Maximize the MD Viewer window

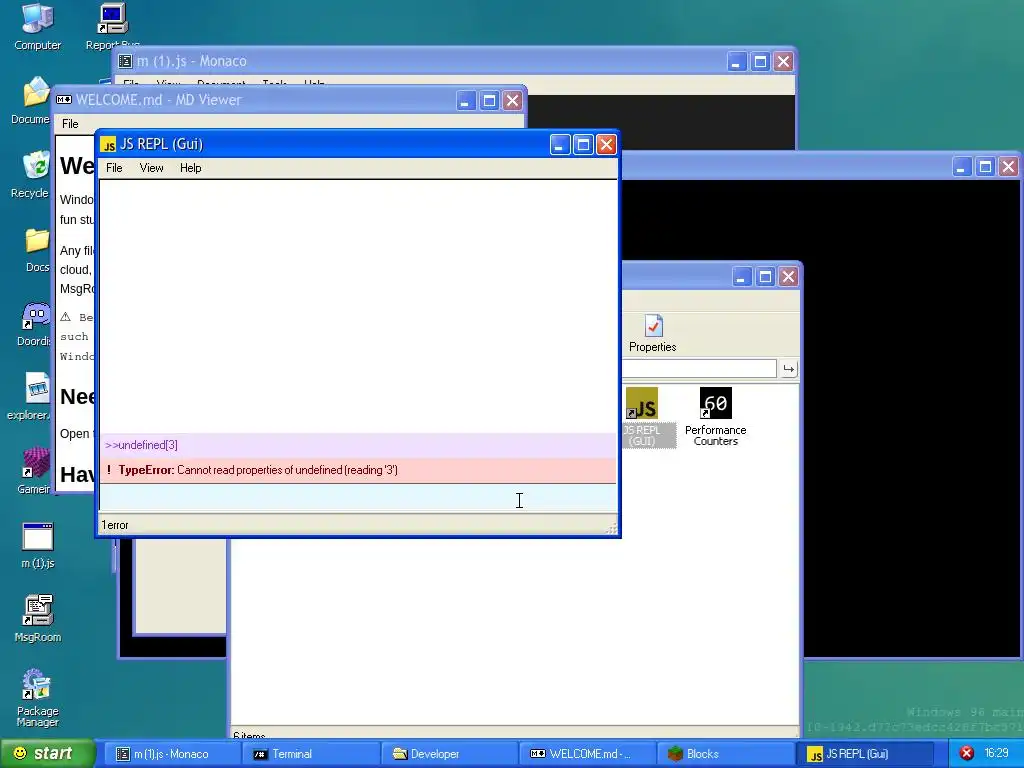[x=489, y=100]
